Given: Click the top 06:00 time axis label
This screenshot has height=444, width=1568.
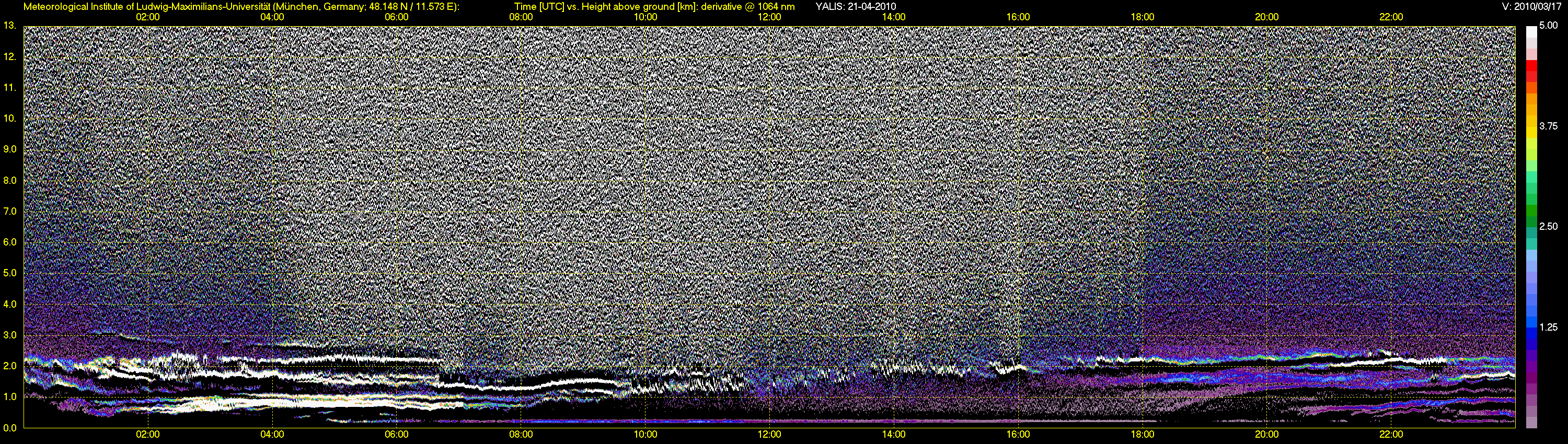Looking at the screenshot, I should pos(396,17).
